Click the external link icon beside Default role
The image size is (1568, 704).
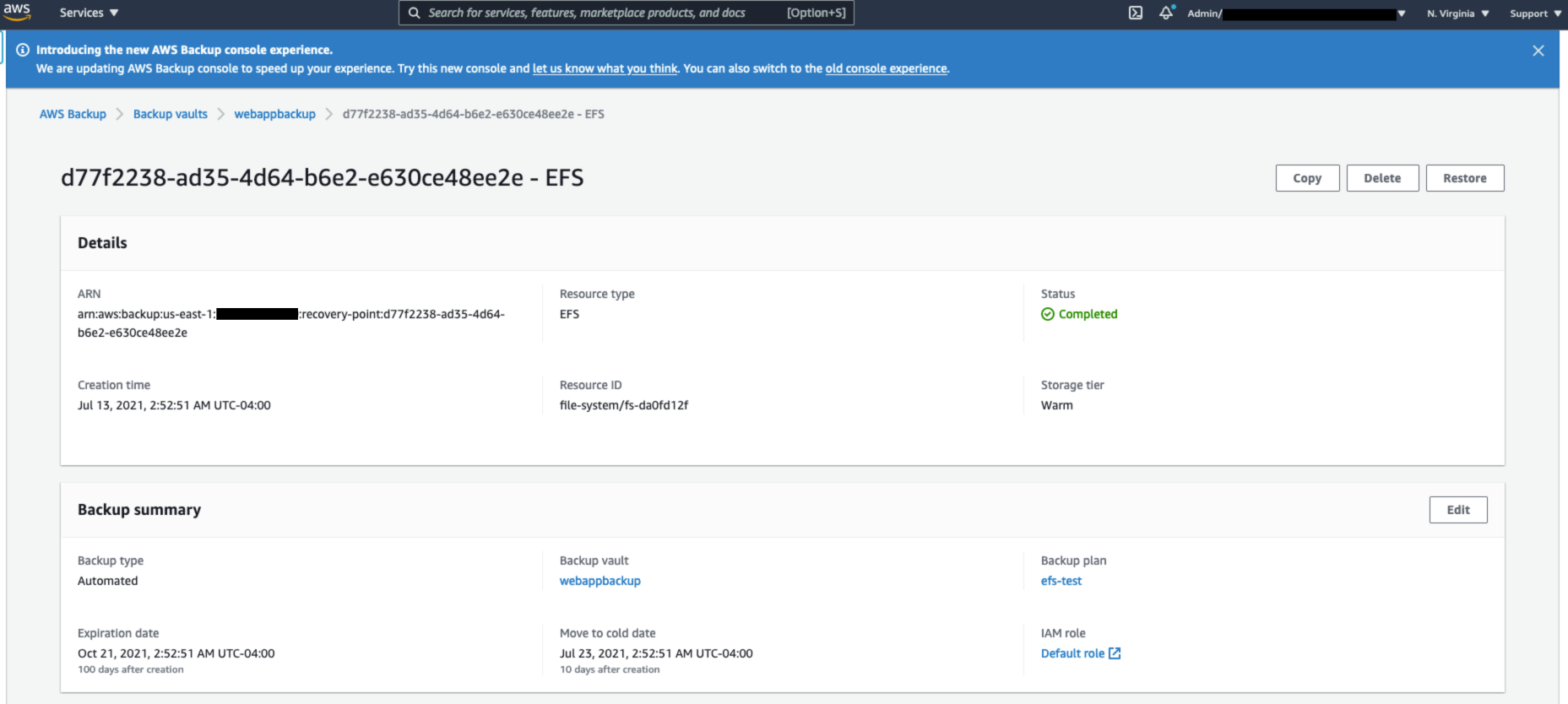click(1115, 653)
